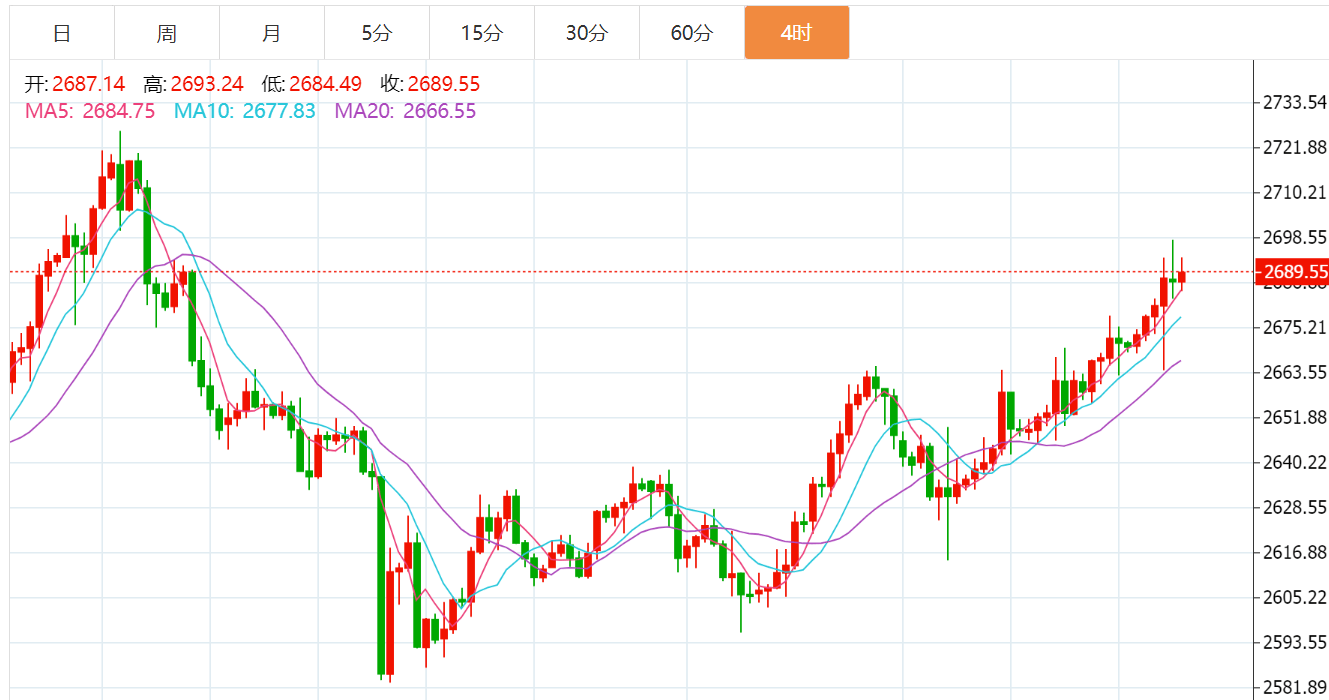1329x700 pixels.
Task: Click the opening price value 2687.14
Action: [88, 84]
